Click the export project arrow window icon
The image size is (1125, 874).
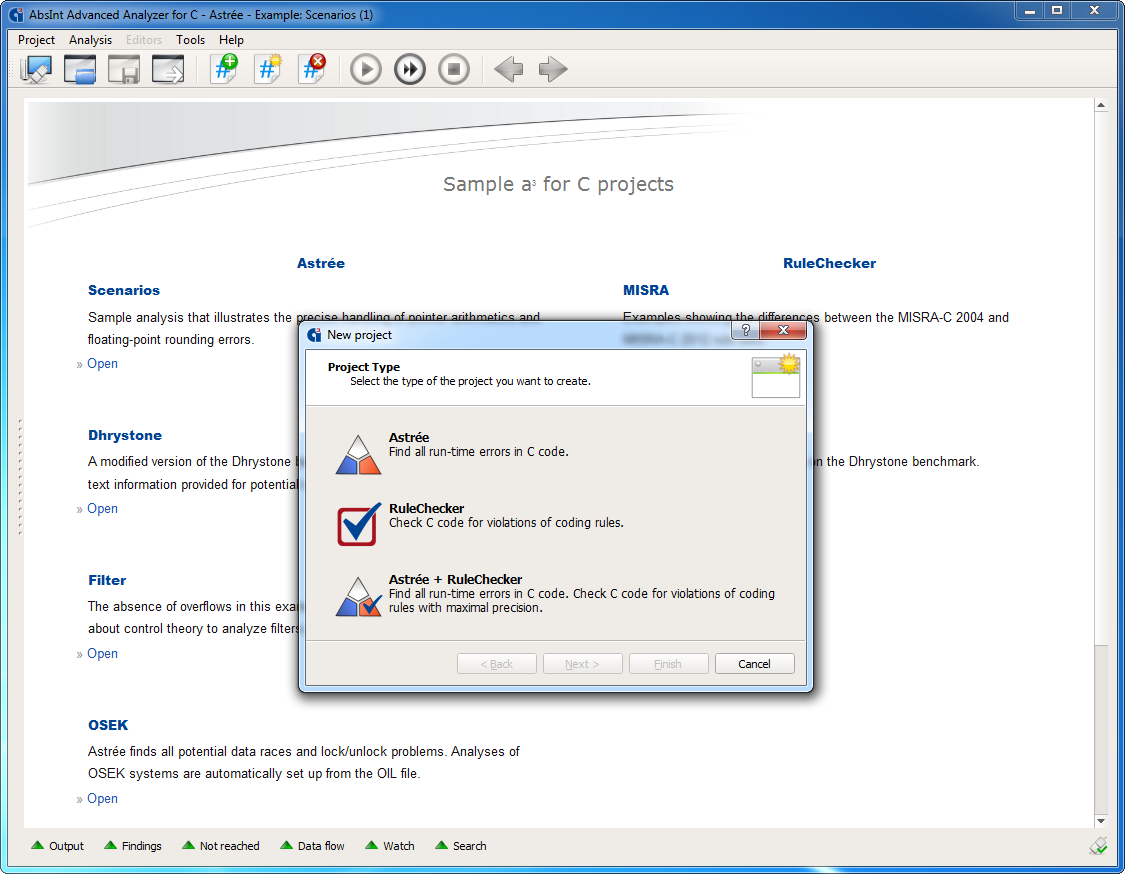click(168, 70)
